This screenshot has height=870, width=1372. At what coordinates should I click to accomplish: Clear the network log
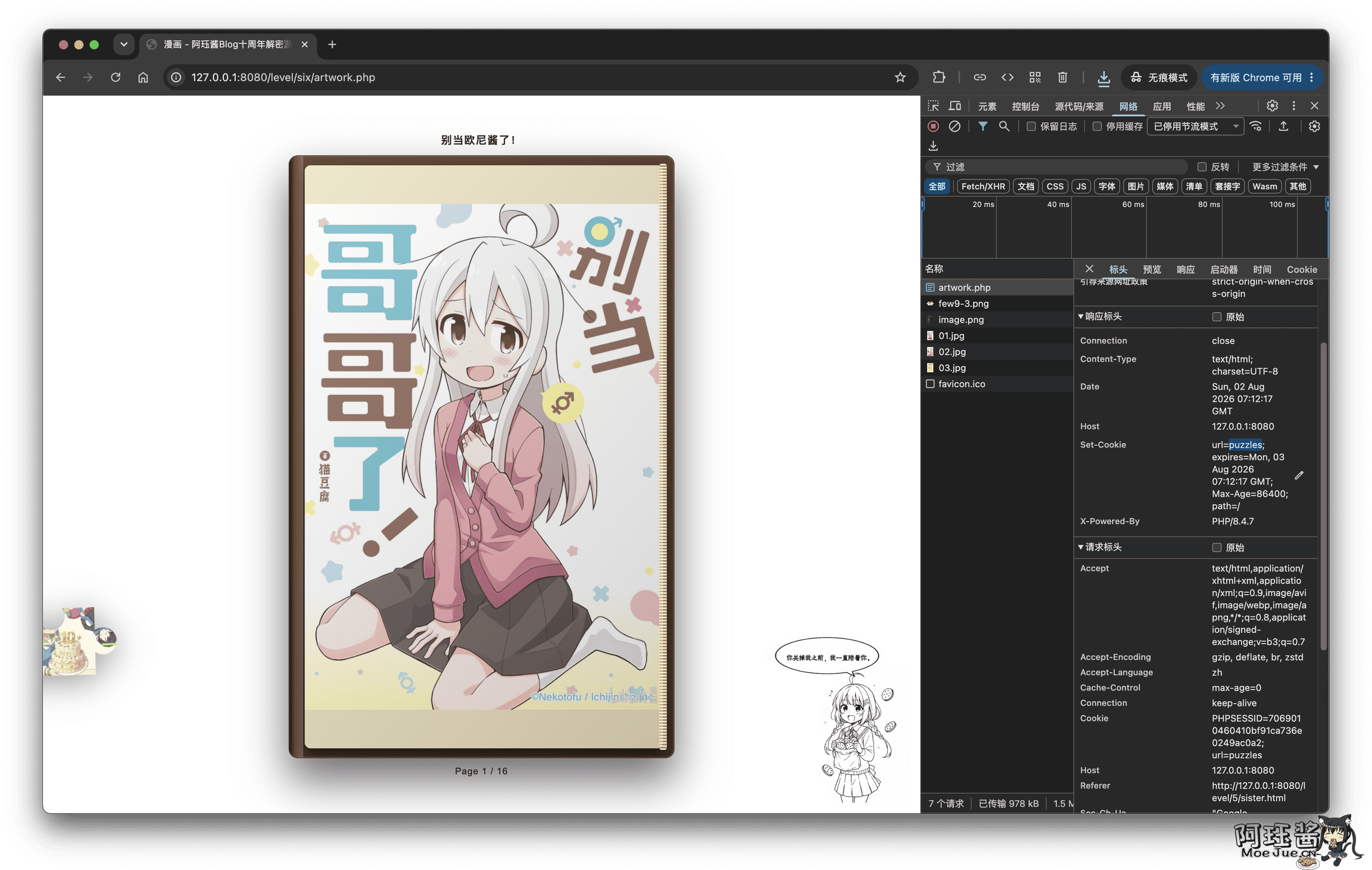pyautogui.click(x=955, y=126)
